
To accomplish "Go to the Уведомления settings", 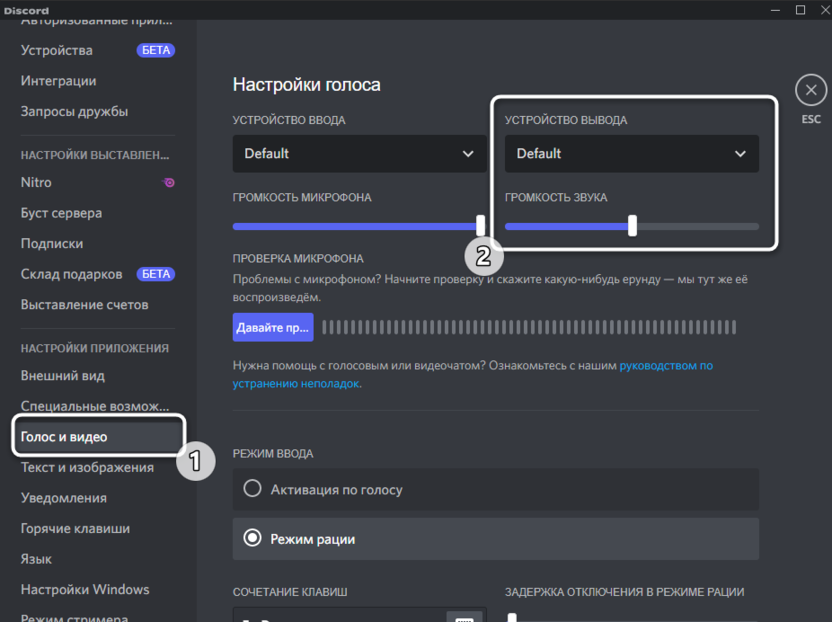I will pos(64,498).
